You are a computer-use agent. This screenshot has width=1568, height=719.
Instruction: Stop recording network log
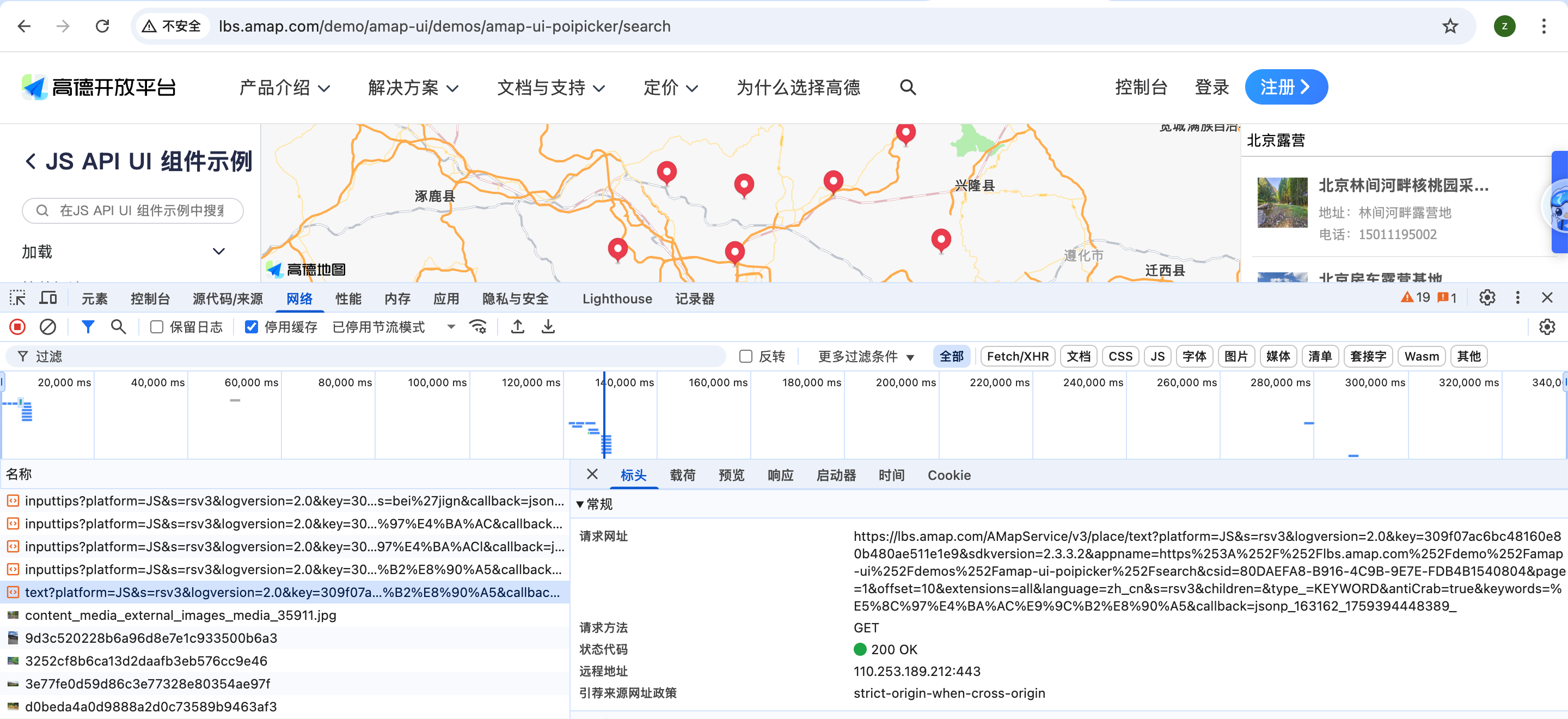17,327
